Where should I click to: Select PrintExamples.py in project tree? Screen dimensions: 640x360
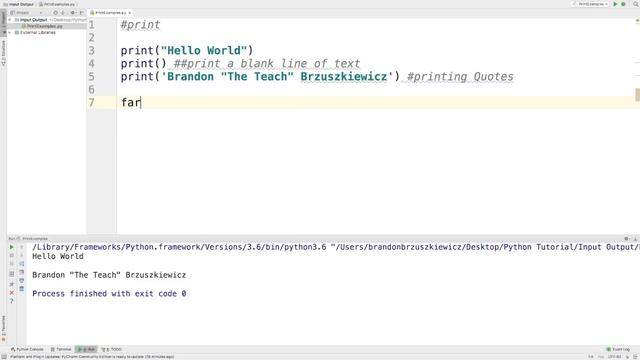click(44, 26)
